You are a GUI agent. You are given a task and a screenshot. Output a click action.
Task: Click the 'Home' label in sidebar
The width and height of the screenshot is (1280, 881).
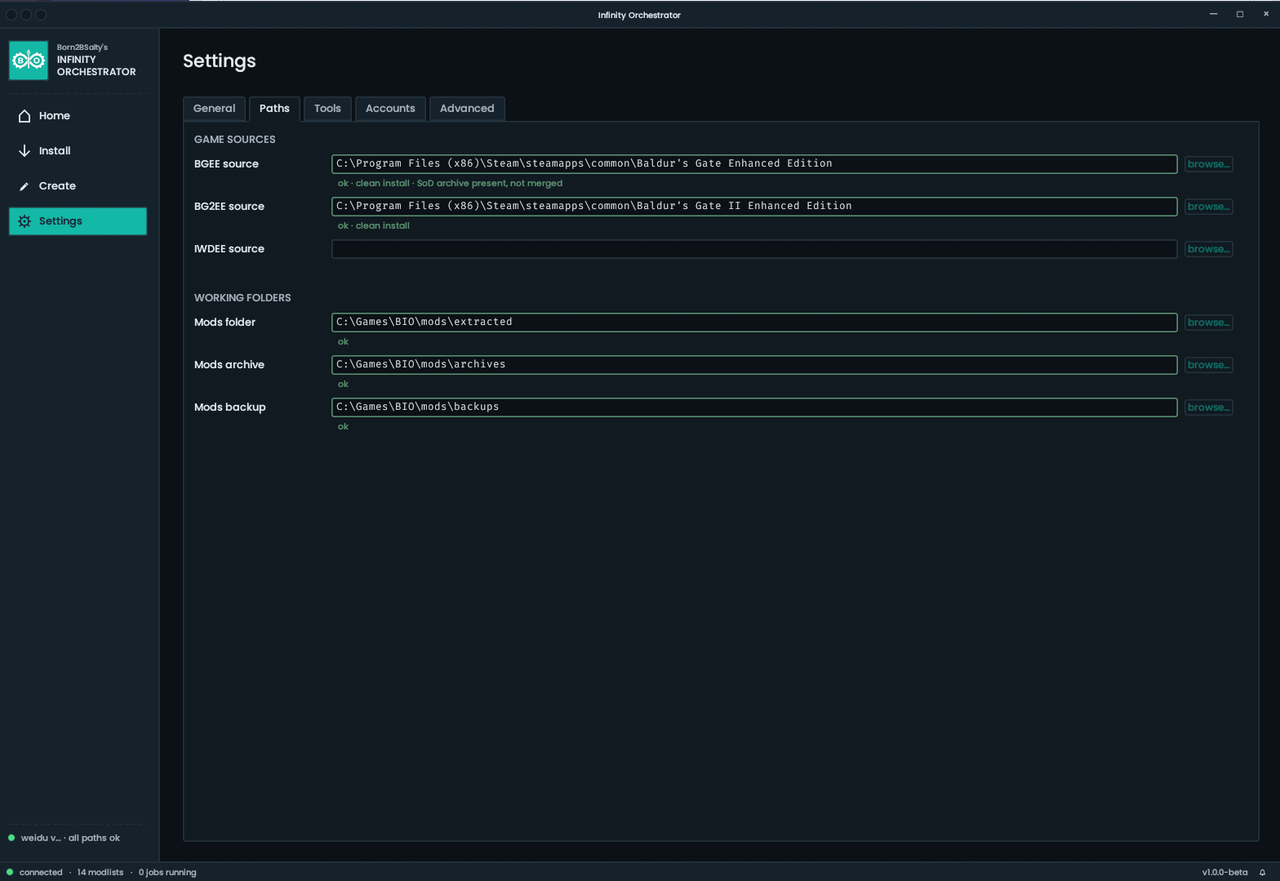(x=54, y=116)
